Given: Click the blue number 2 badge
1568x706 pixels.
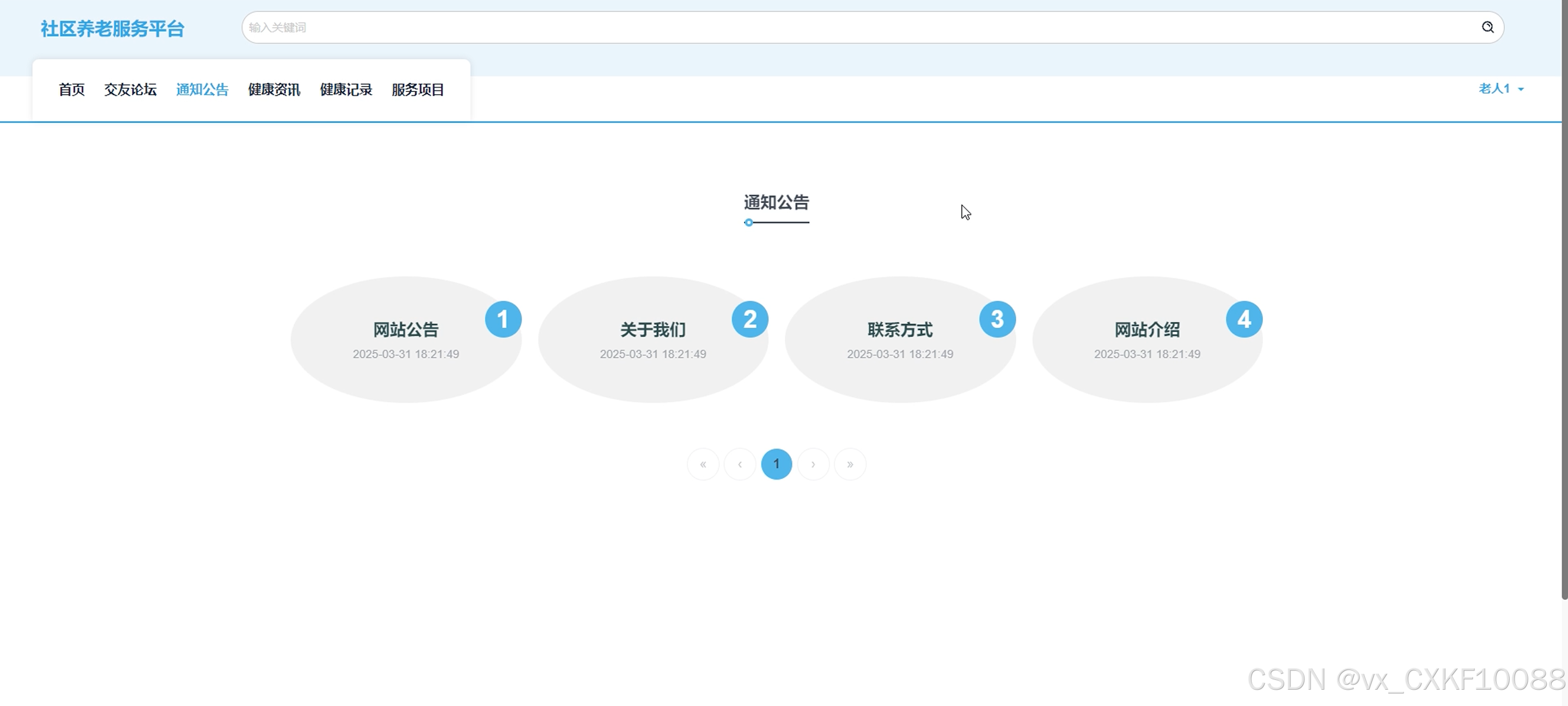Looking at the screenshot, I should tap(749, 319).
